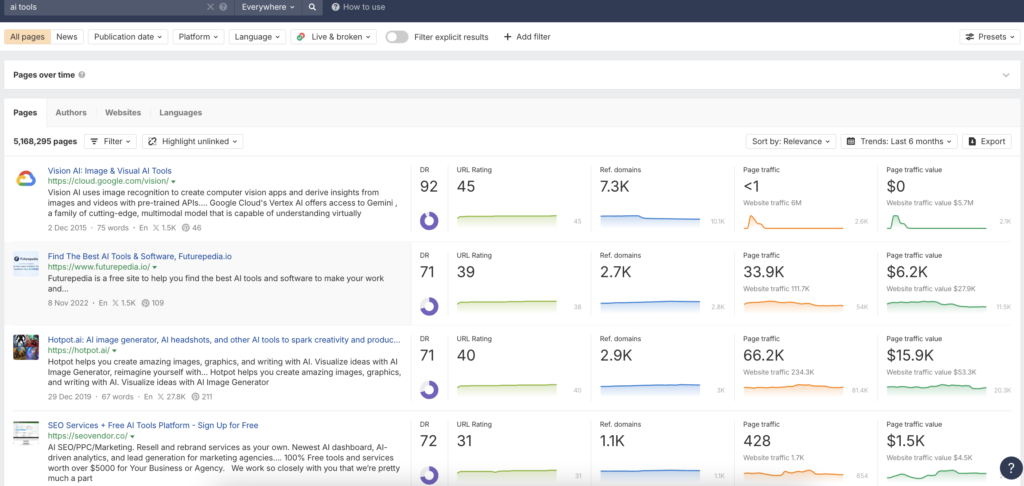Switch to the News filter
Screen dimensions: 1024x486
(x=67, y=37)
